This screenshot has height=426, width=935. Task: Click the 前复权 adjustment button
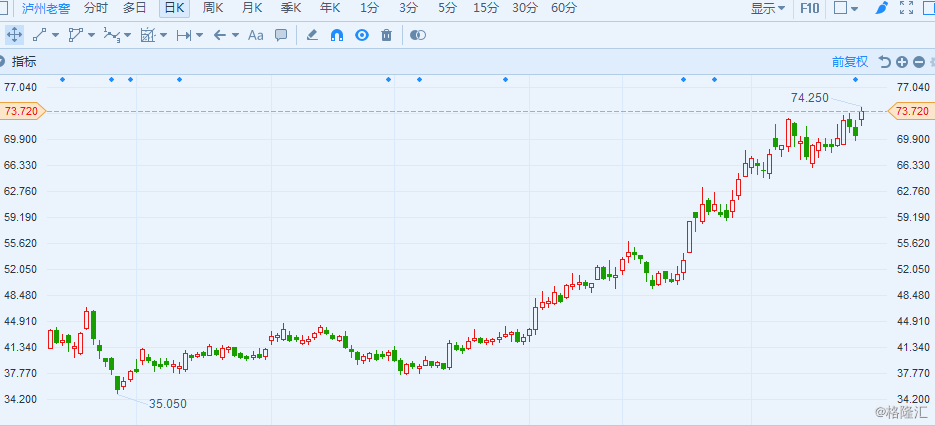850,61
